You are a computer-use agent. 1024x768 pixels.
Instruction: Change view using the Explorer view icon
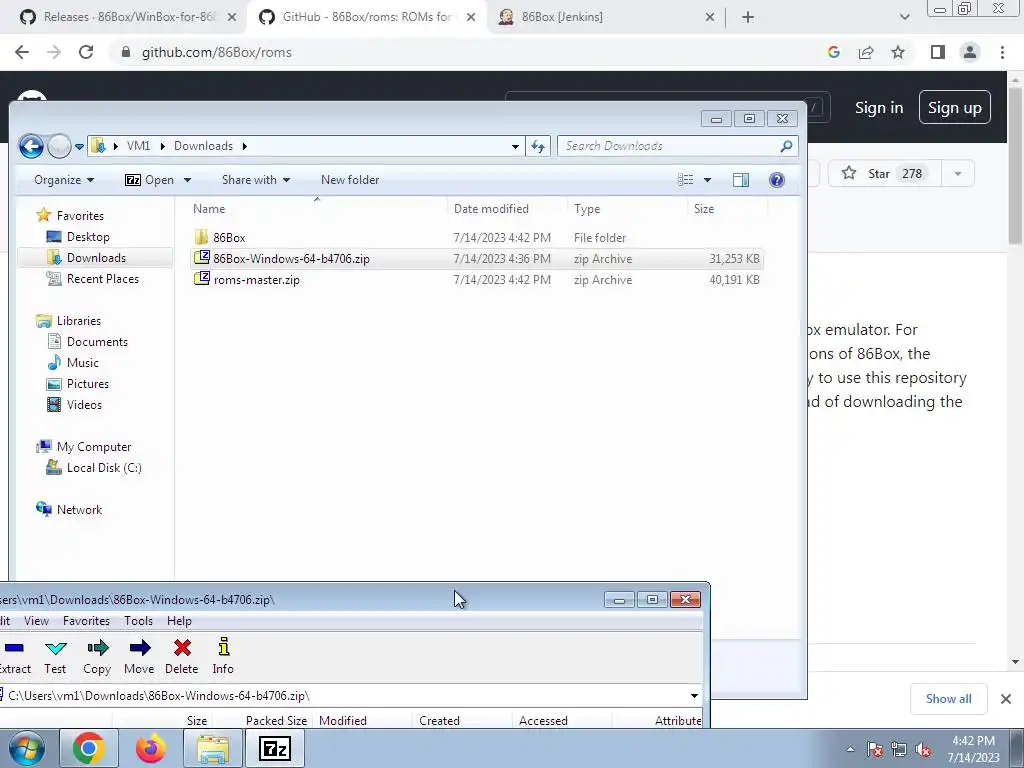click(x=686, y=180)
